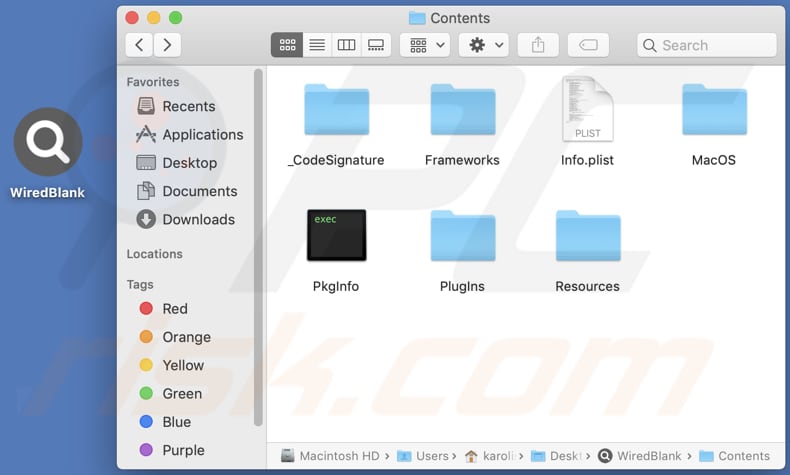Click the Share toolbar button
Image resolution: width=790 pixels, height=475 pixels.
click(x=538, y=45)
